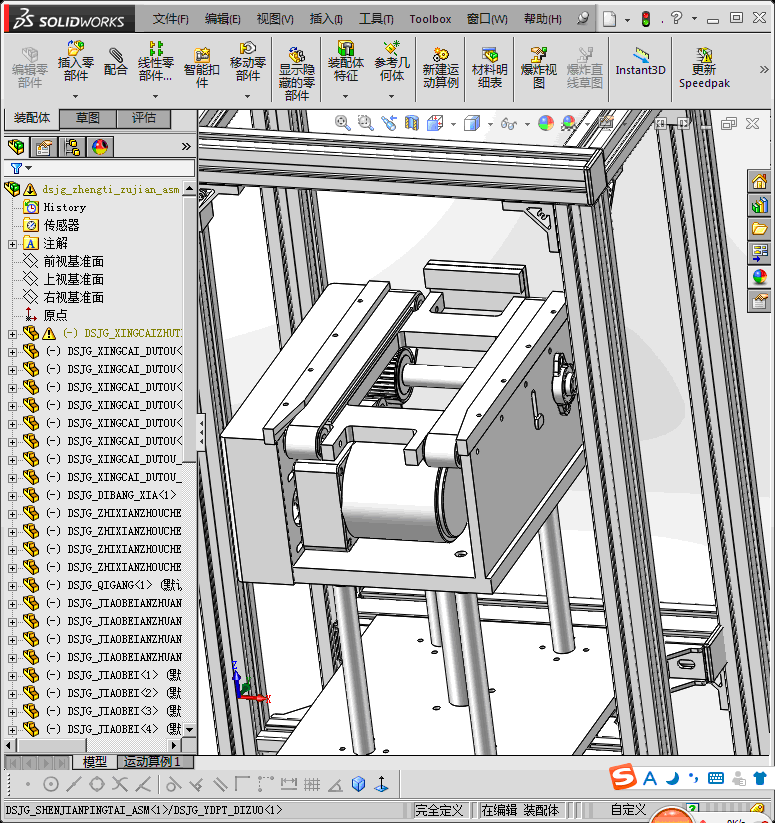Open the 工具(T) menu
Viewport: 775px width, 823px height.
(x=376, y=18)
